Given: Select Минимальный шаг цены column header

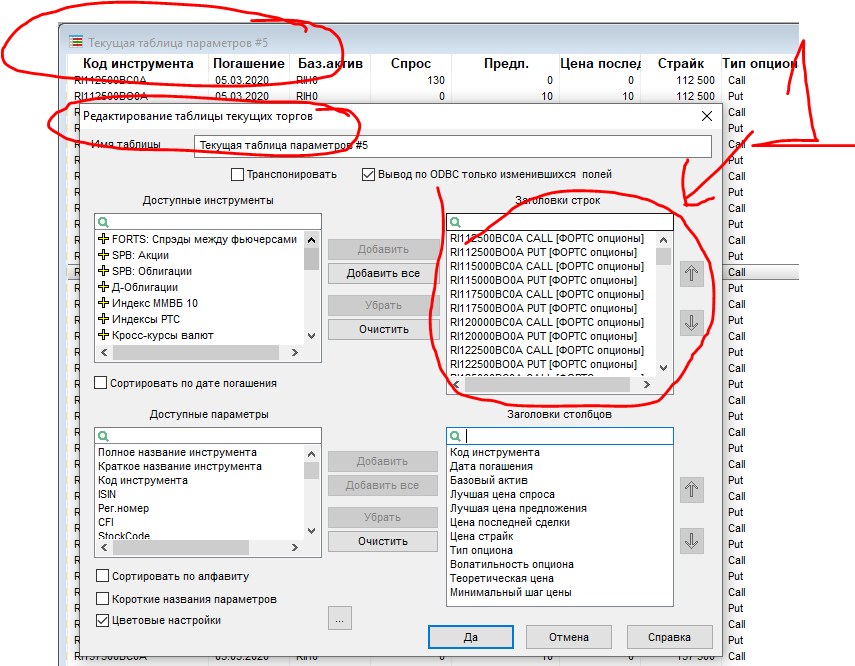Looking at the screenshot, I should point(510,592).
